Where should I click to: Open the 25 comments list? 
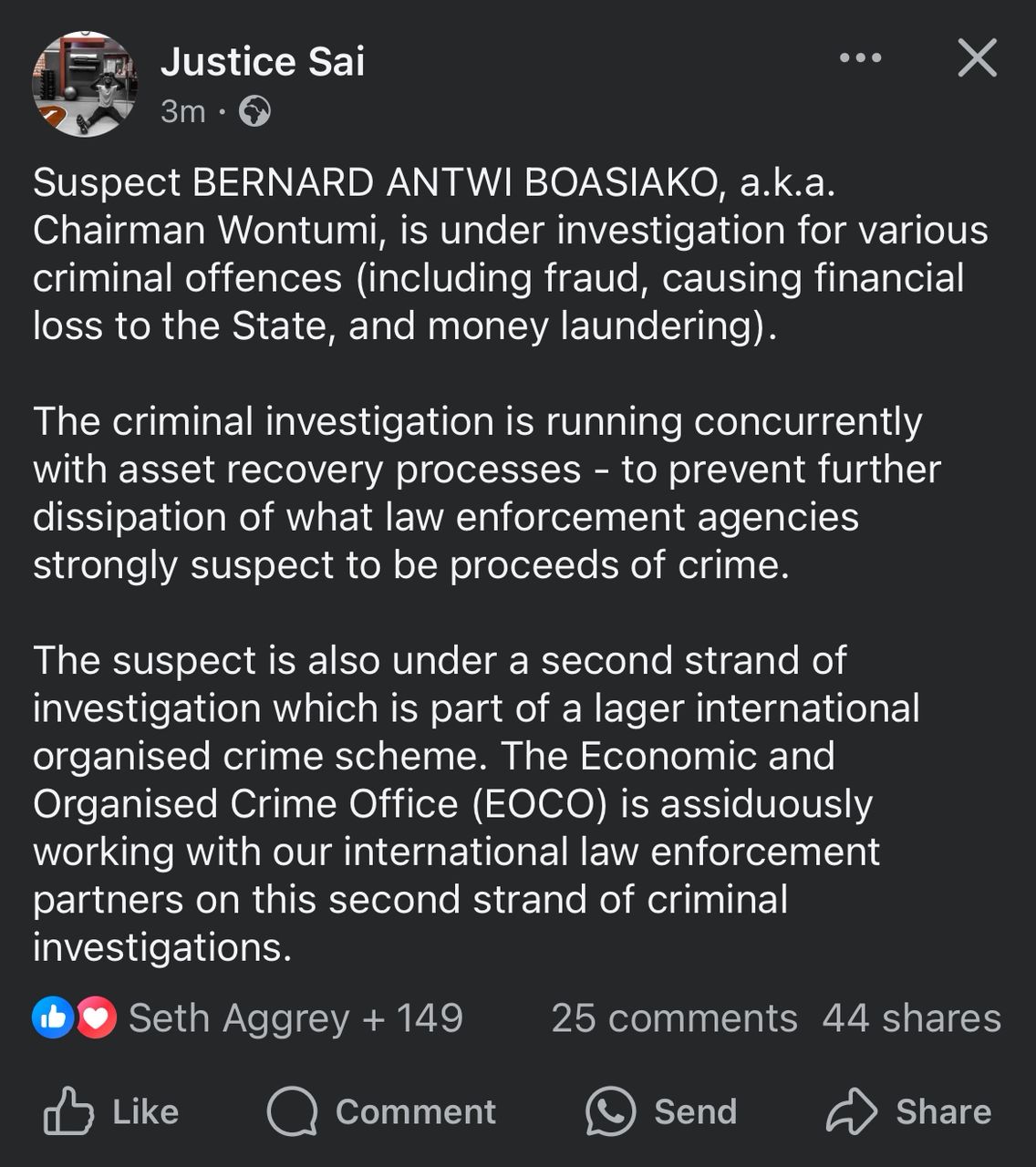pyautogui.click(x=674, y=1017)
